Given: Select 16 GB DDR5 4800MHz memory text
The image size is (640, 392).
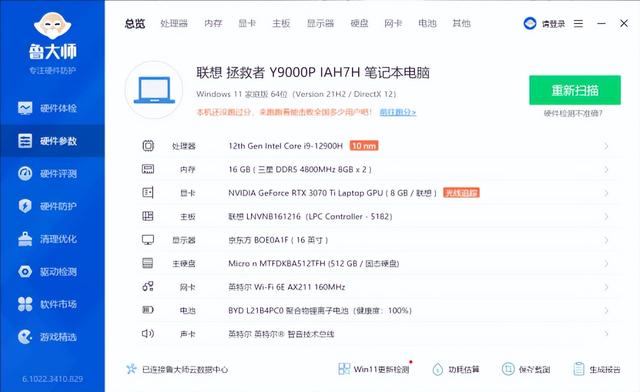Looking at the screenshot, I should 300,169.
